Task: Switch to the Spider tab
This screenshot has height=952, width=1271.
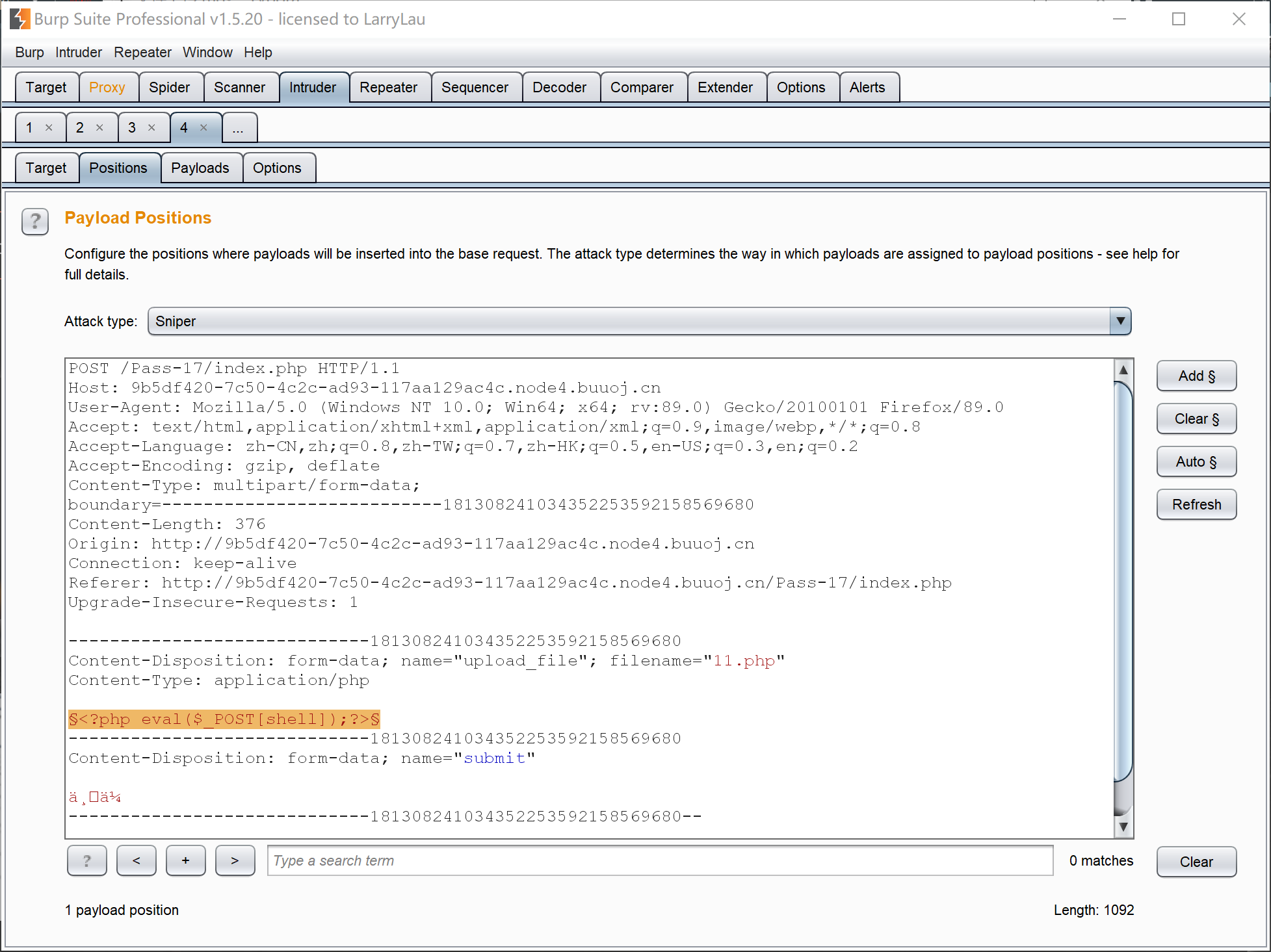Action: [170, 87]
